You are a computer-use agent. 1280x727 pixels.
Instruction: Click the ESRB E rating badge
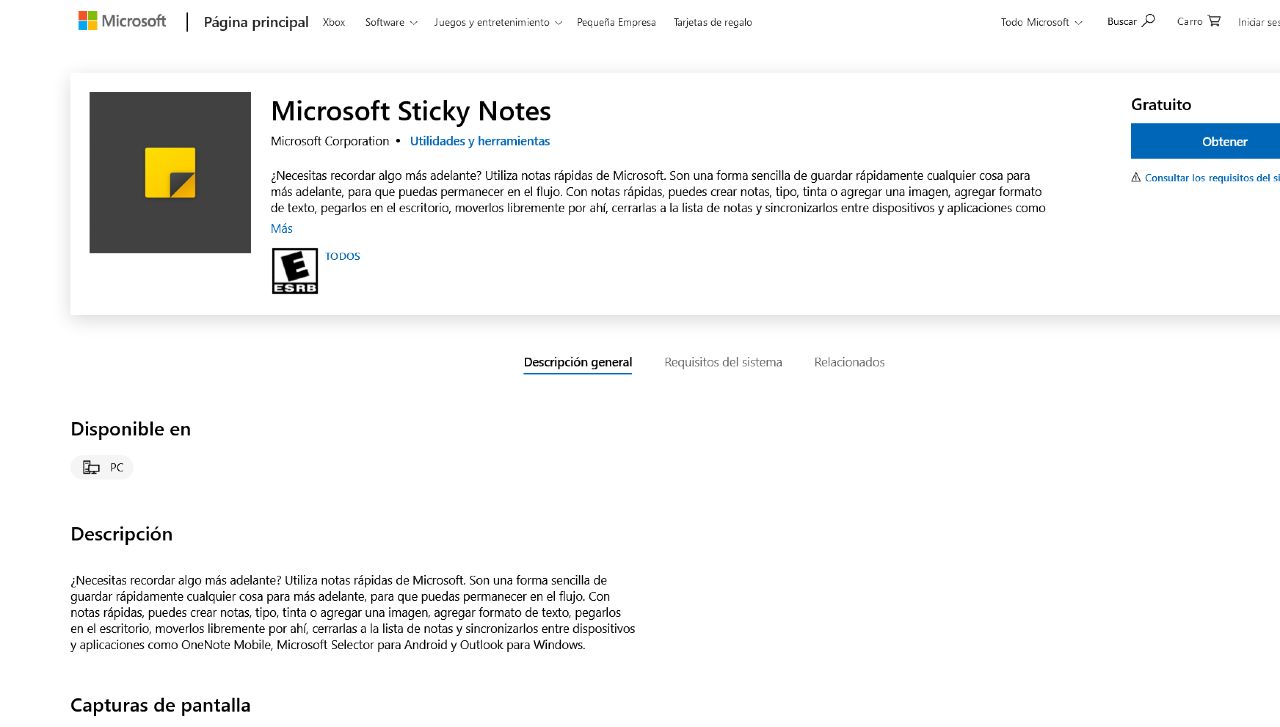pyautogui.click(x=295, y=271)
